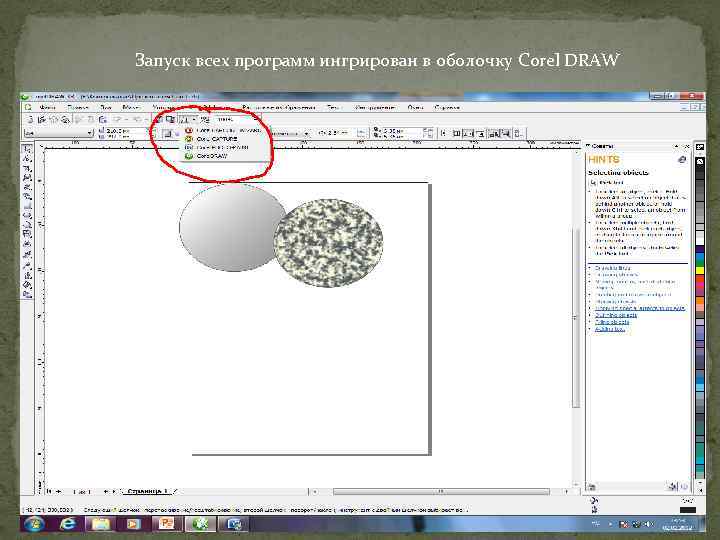The image size is (720, 540).
Task: Choose Corel PHOTO-PAINT from launcher list
Action: [222, 147]
